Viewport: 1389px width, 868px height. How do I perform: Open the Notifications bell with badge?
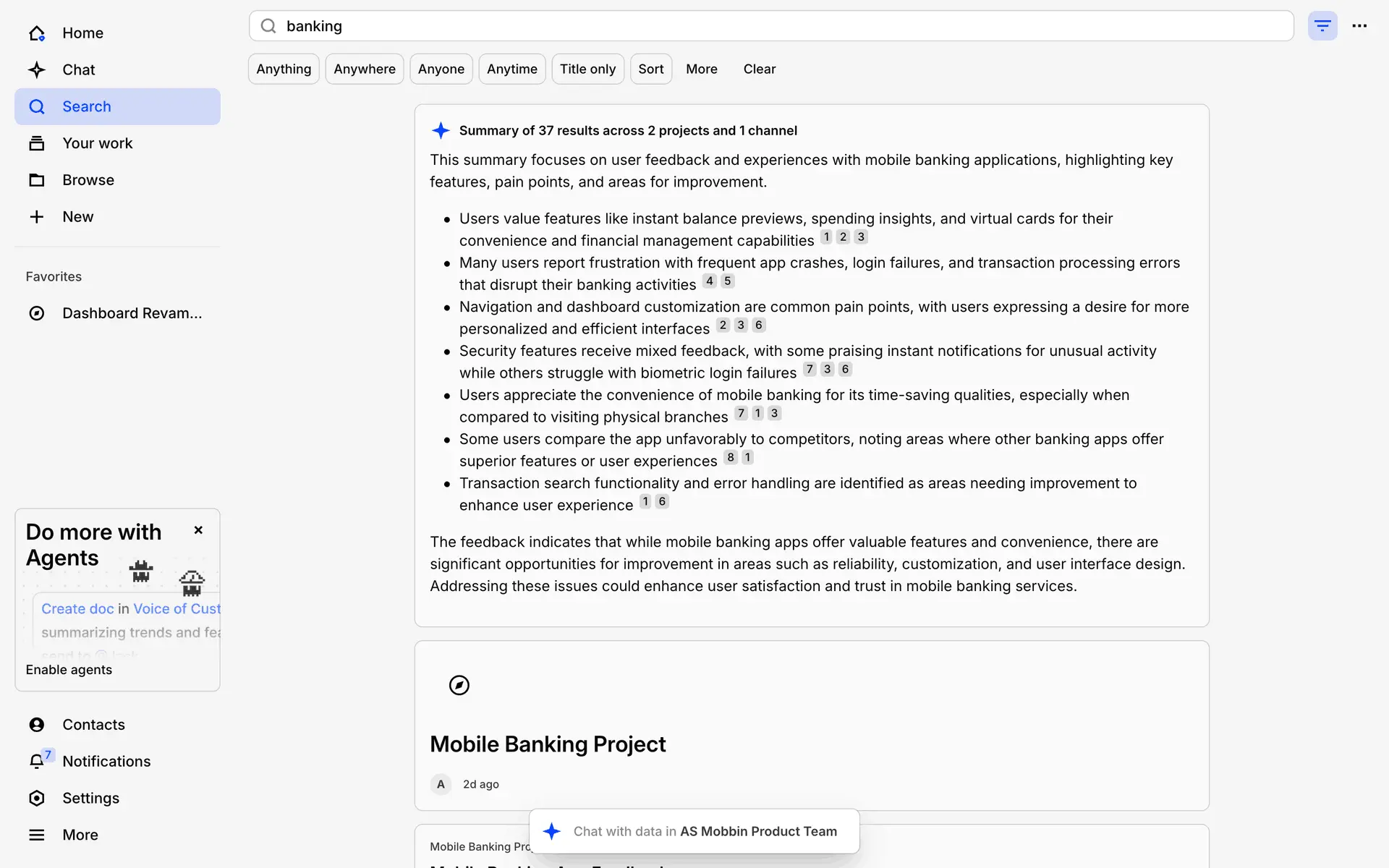point(38,761)
